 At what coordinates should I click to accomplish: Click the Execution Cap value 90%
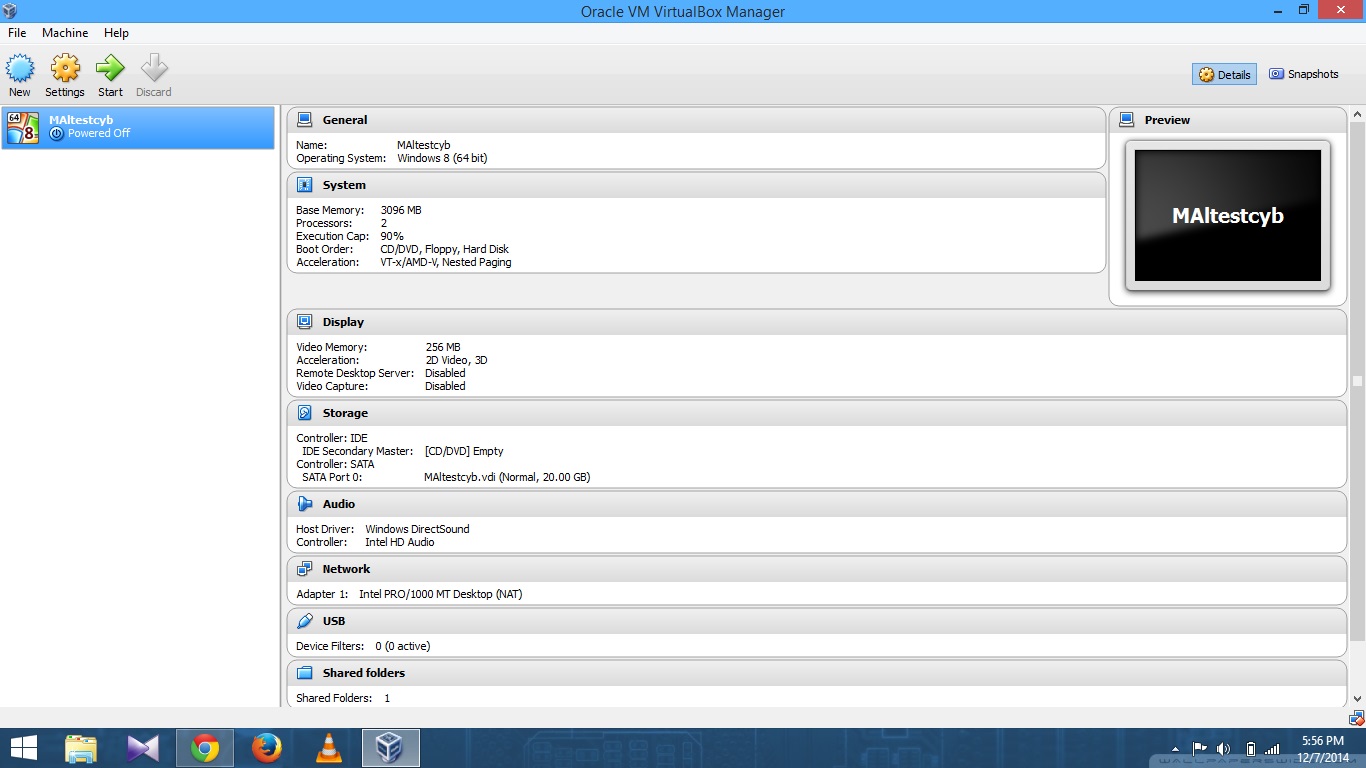392,236
